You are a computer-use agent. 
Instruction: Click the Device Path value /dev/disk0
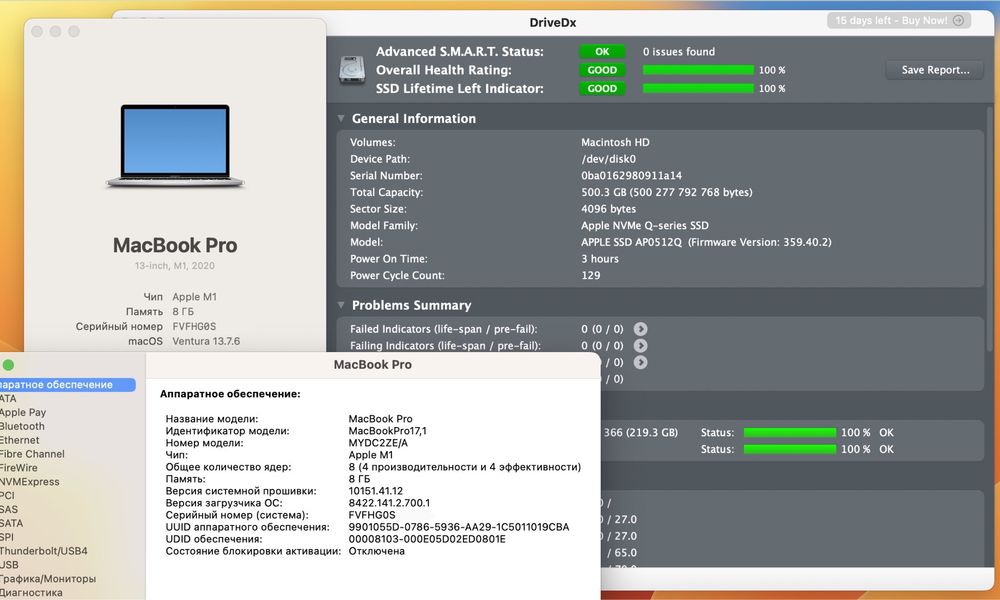pyautogui.click(x=608, y=159)
